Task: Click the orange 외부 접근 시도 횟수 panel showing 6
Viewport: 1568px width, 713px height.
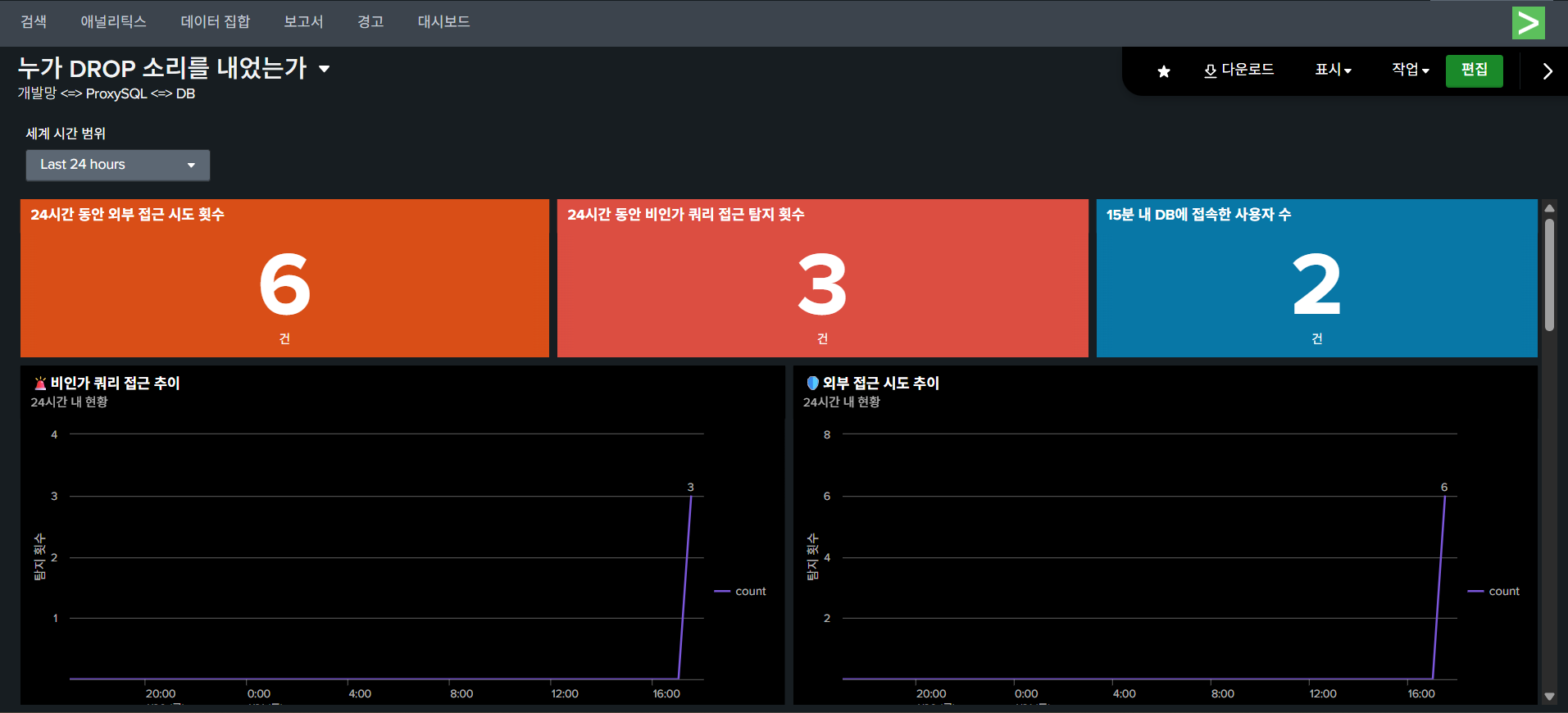Action: [284, 278]
